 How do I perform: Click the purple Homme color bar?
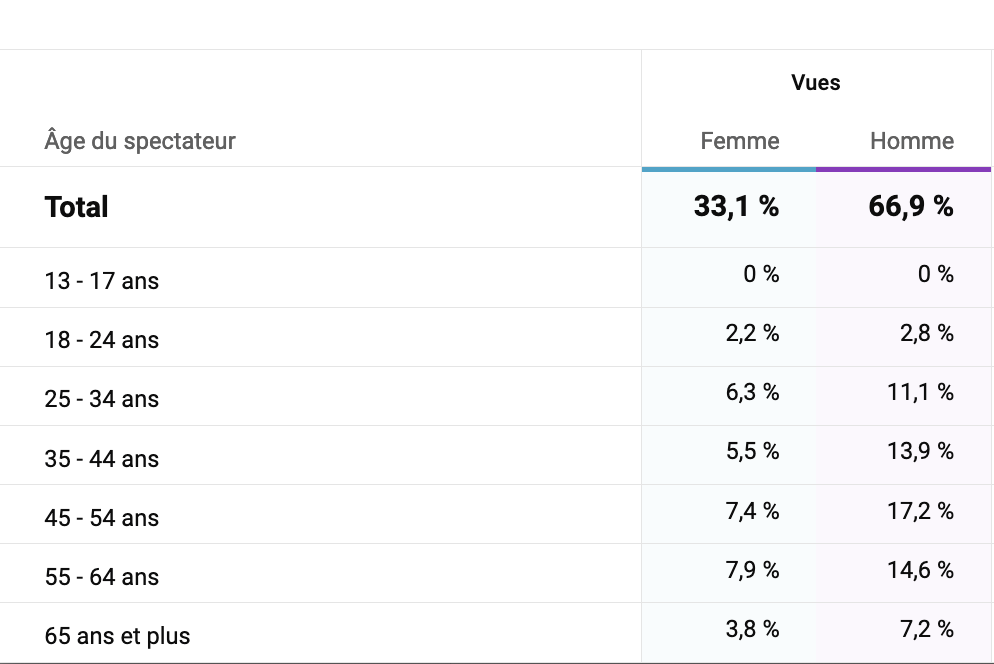pos(903,169)
